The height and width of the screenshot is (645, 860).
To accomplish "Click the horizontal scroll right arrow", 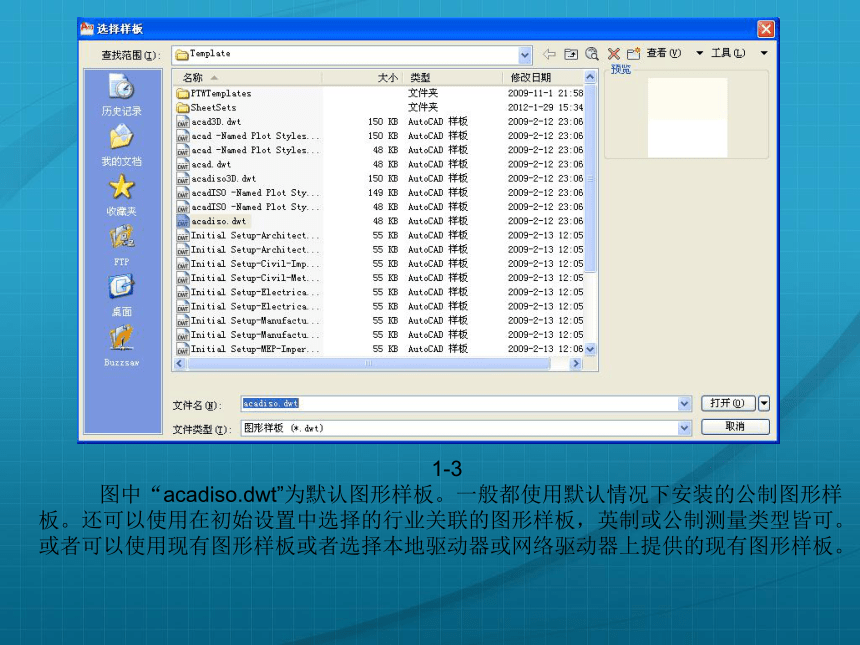I will point(575,363).
